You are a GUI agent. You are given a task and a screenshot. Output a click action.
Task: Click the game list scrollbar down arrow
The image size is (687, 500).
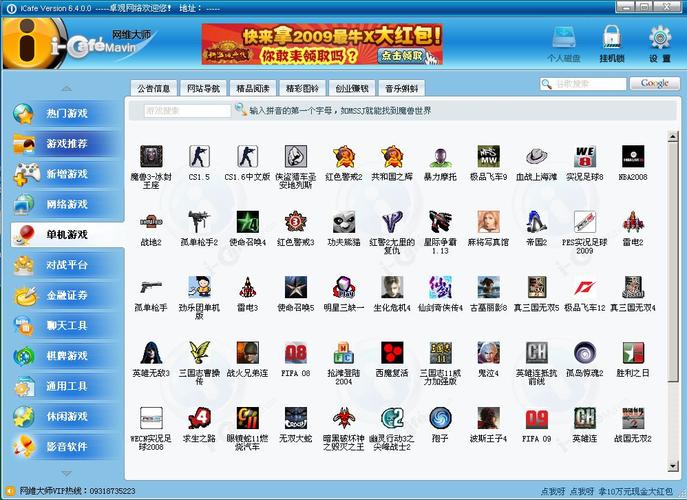(673, 466)
